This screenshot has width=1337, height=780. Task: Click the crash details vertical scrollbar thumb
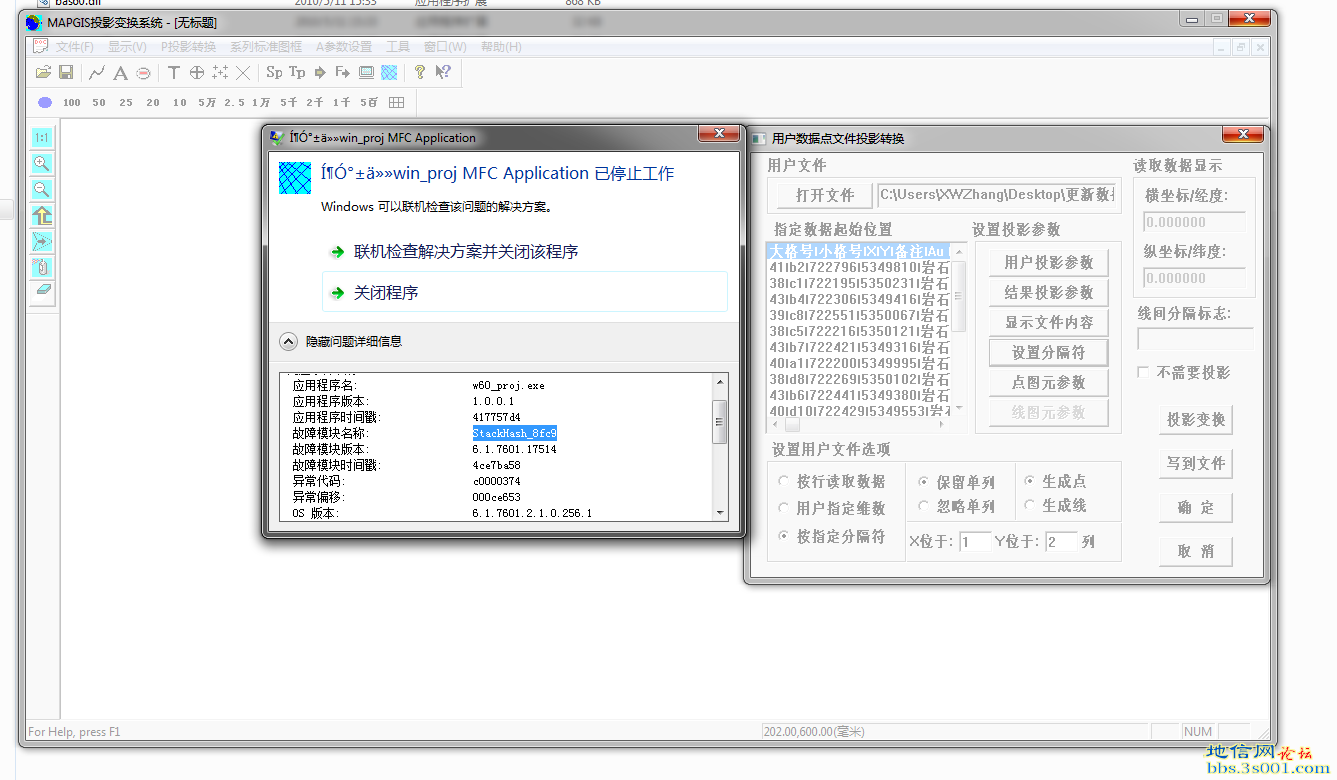click(719, 422)
